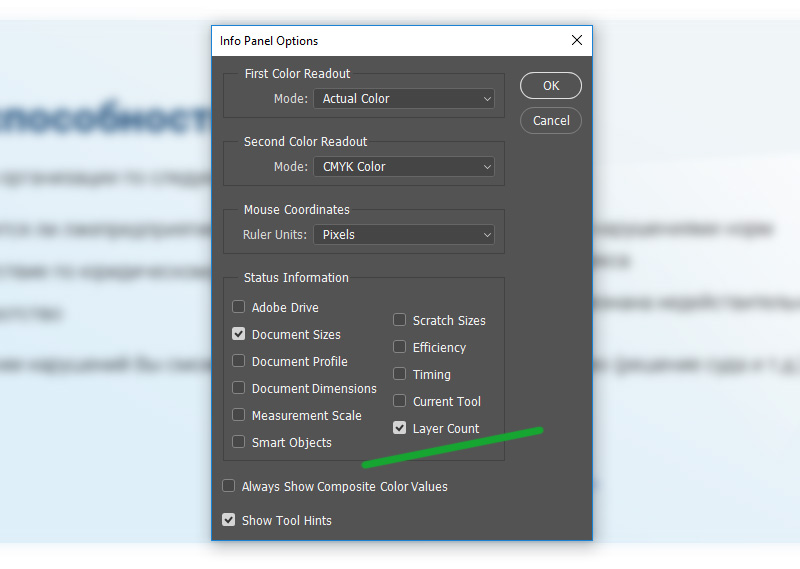The width and height of the screenshot is (800, 569).
Task: Expand the Ruler Units dropdown
Action: pyautogui.click(x=404, y=235)
